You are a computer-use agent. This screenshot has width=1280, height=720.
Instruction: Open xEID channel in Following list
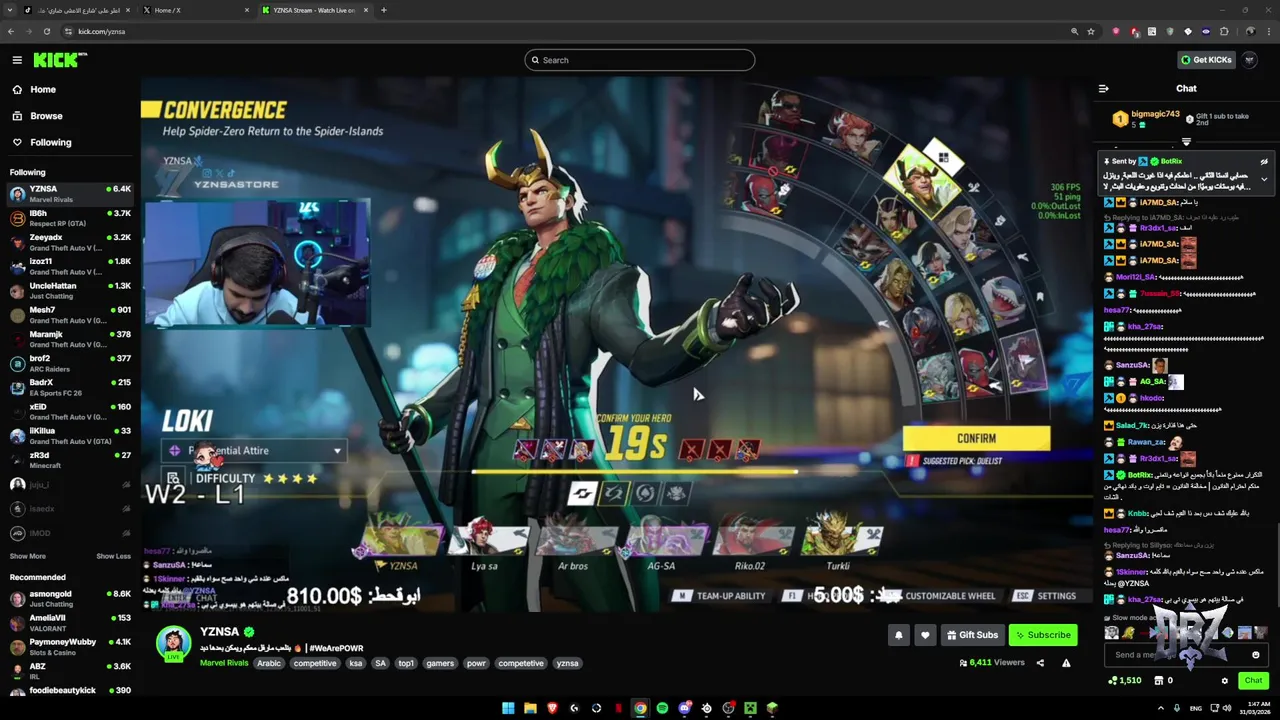tap(70, 411)
